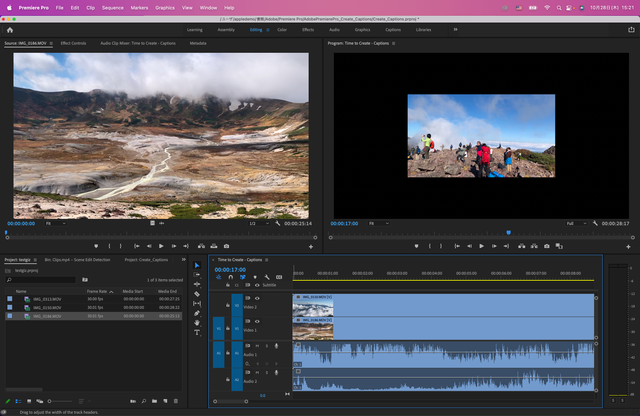Viewport: 640px width, 416px height.
Task: Open Program monitor wrench settings
Action: tap(595, 223)
